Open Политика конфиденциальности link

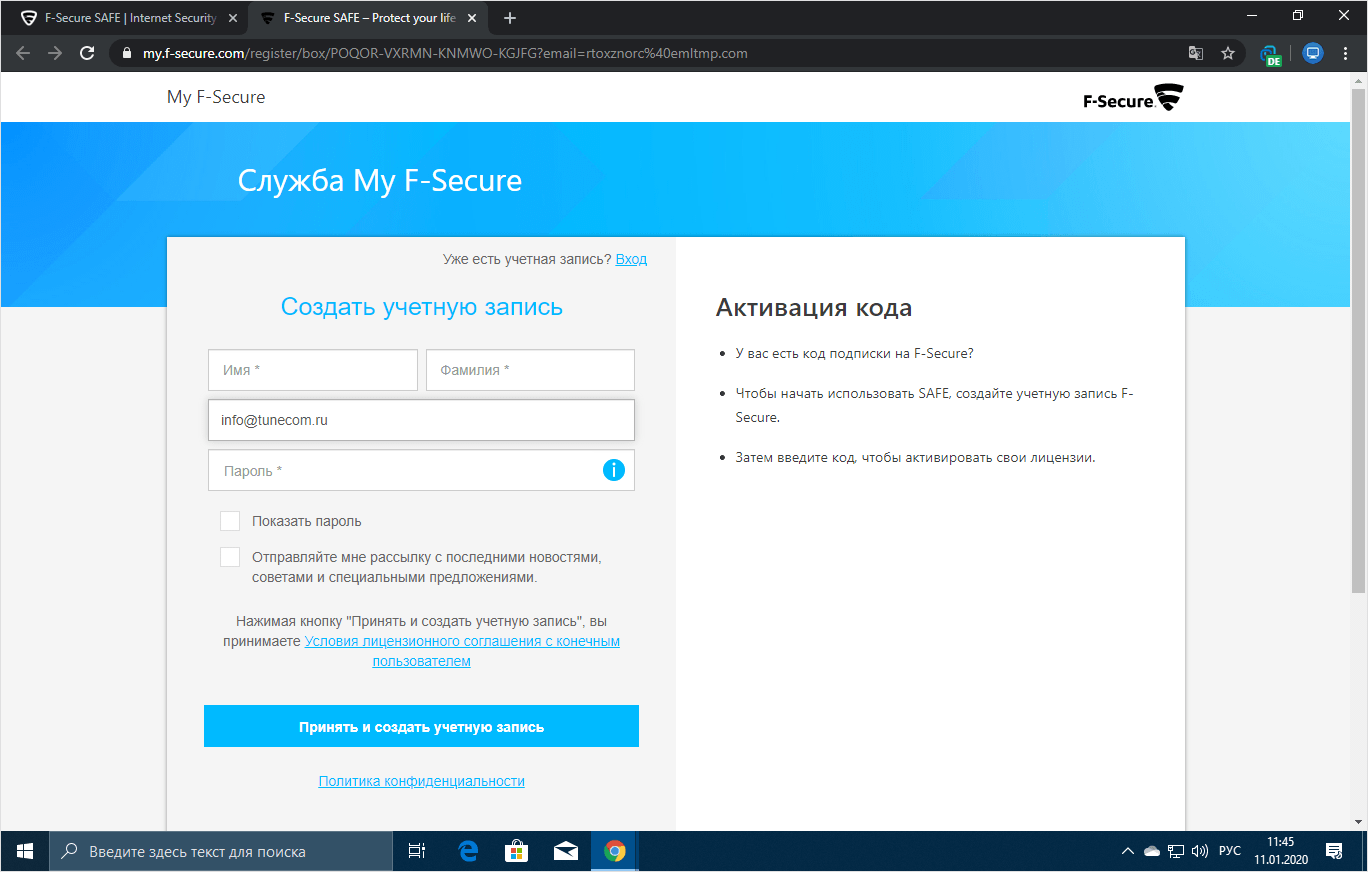[x=421, y=781]
